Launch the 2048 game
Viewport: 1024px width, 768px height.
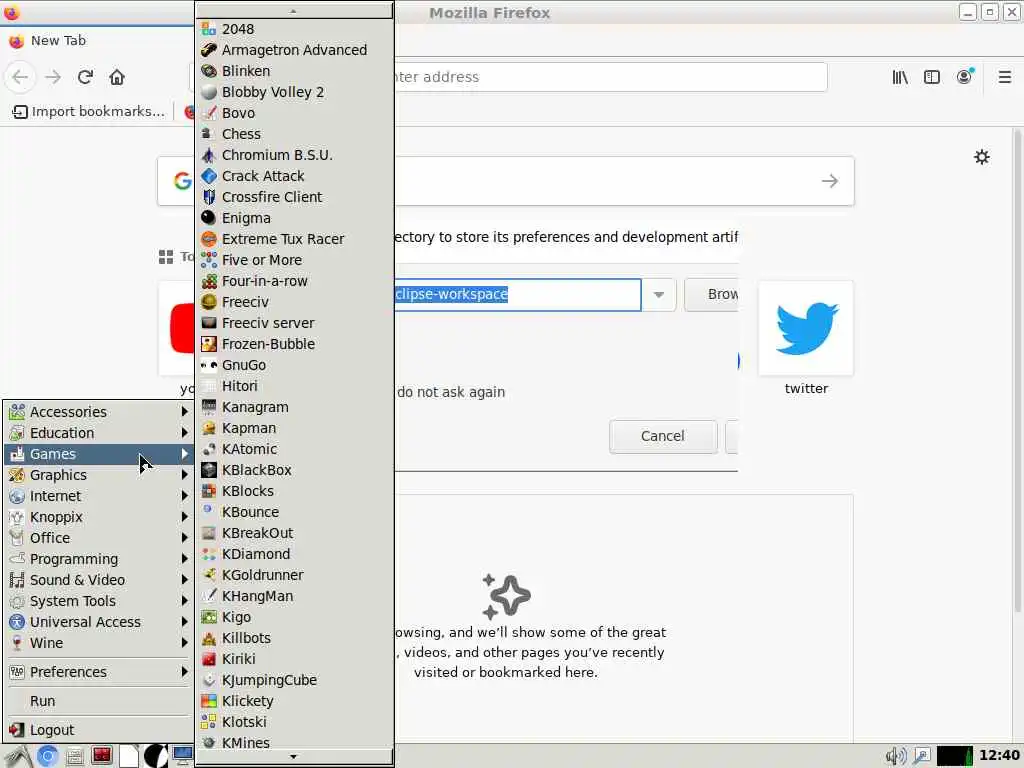pos(295,29)
